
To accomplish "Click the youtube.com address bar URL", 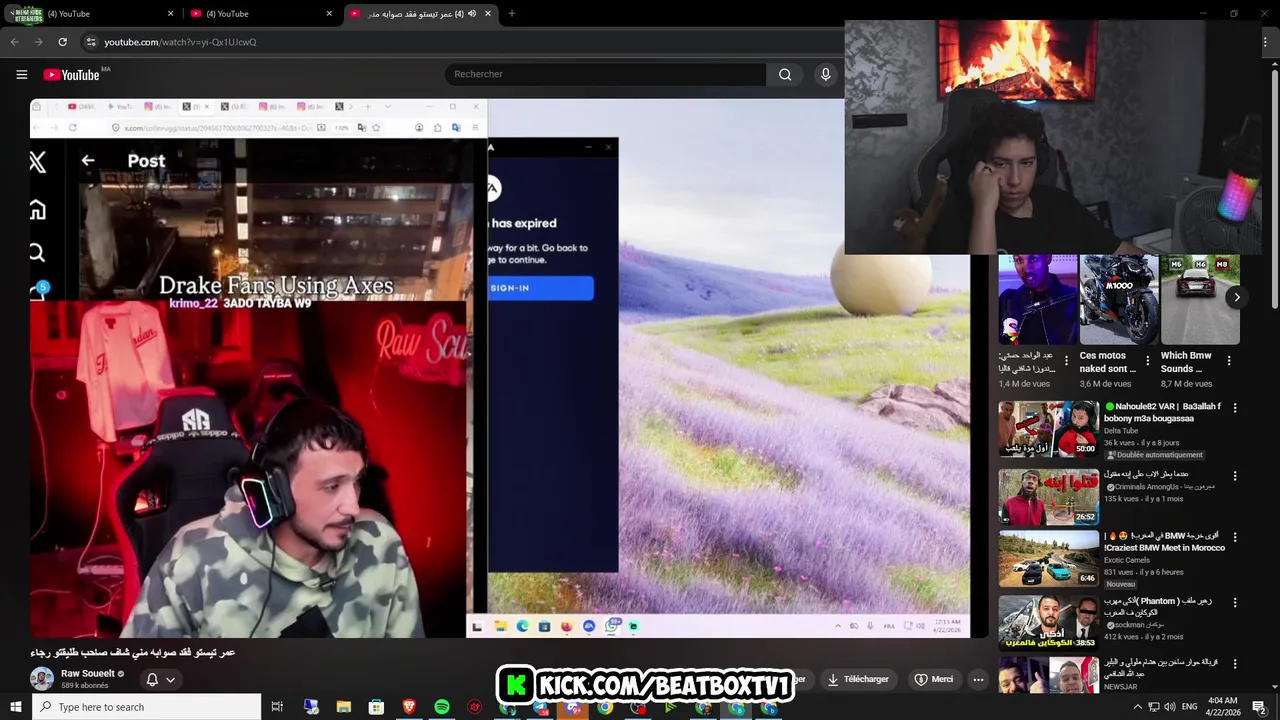I will pyautogui.click(x=180, y=42).
